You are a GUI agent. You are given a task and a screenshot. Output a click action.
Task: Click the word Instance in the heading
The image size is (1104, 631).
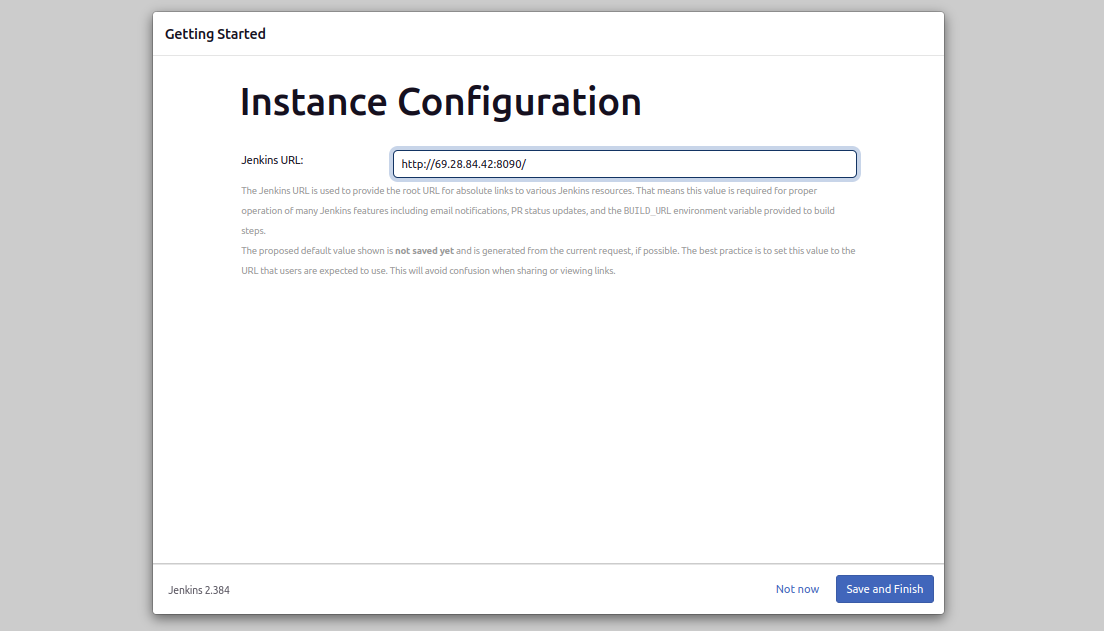point(313,102)
